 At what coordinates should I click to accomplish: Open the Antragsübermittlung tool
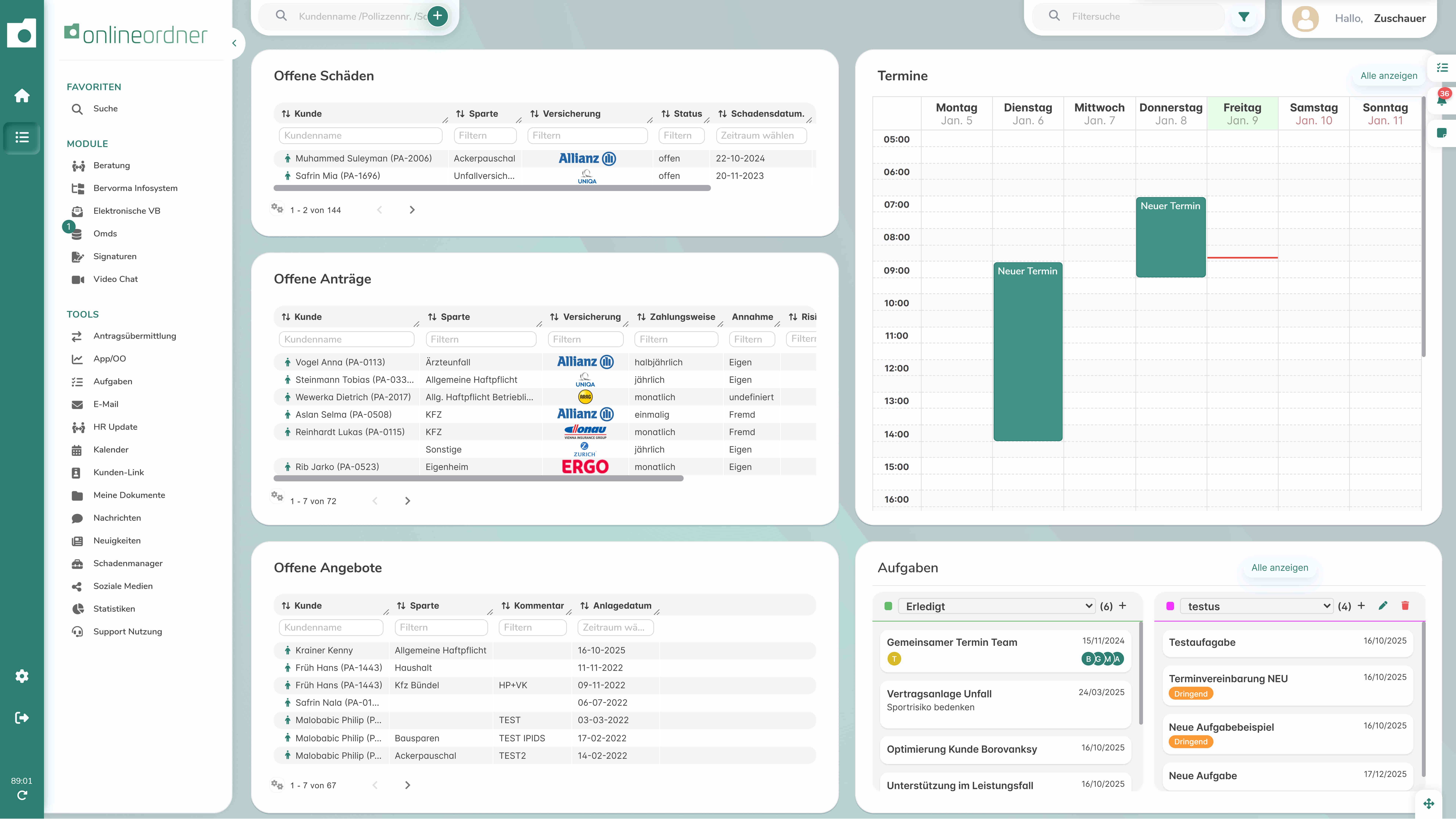tap(135, 336)
